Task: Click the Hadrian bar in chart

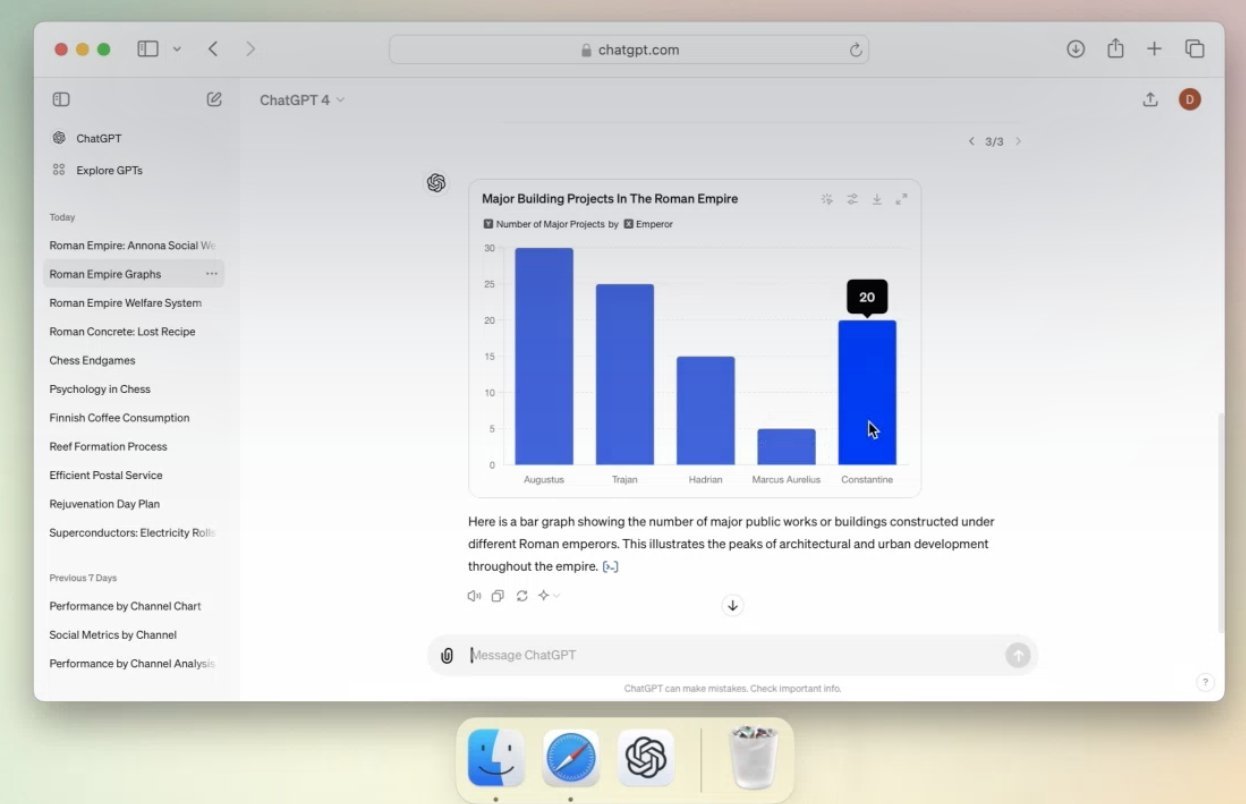Action: [x=705, y=411]
